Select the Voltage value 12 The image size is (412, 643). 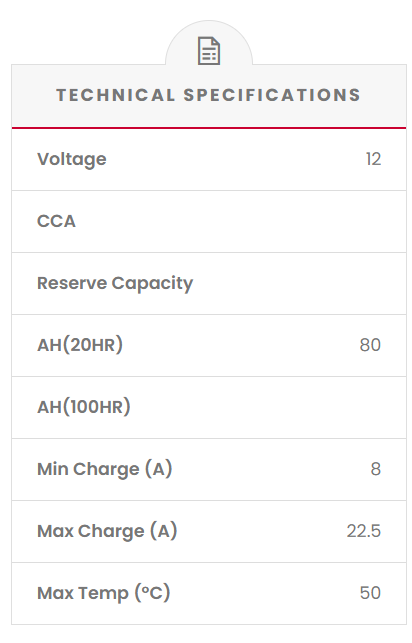point(373,159)
